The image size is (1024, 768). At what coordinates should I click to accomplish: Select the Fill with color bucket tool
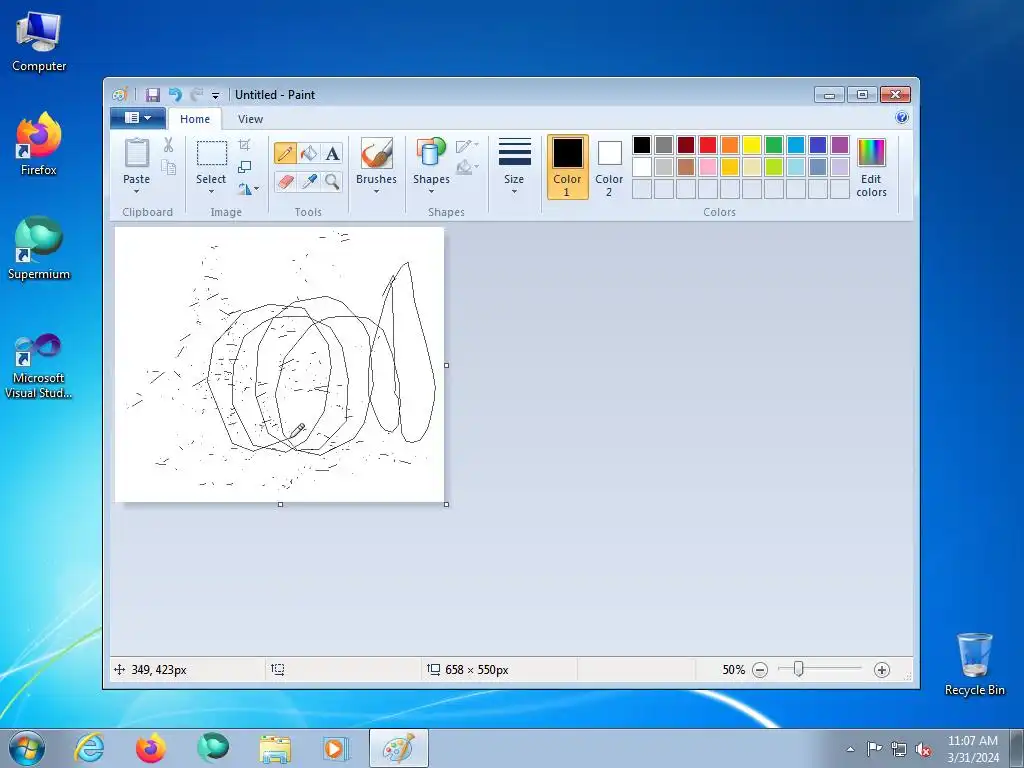309,153
